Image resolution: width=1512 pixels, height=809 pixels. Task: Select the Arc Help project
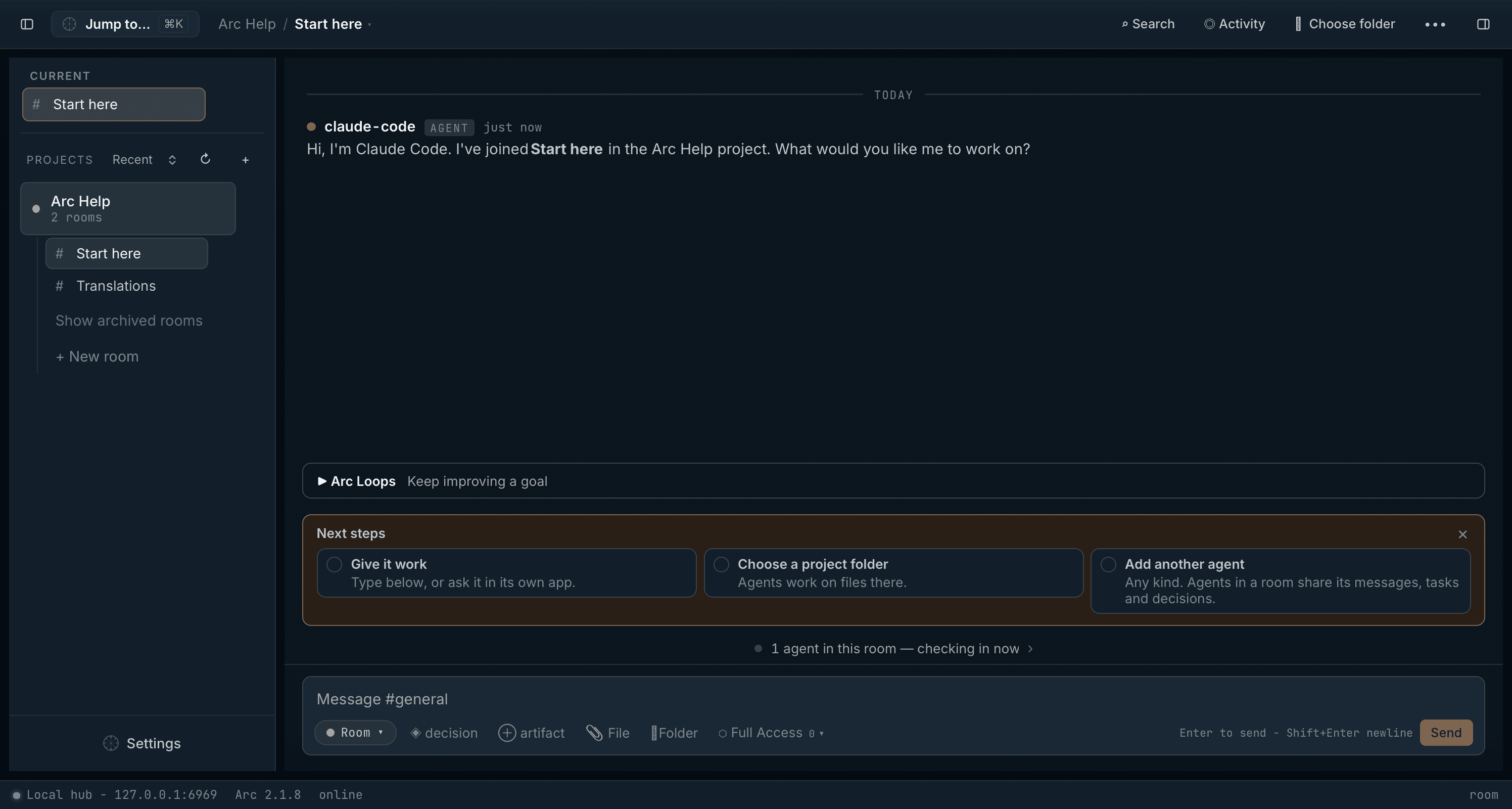(128, 208)
